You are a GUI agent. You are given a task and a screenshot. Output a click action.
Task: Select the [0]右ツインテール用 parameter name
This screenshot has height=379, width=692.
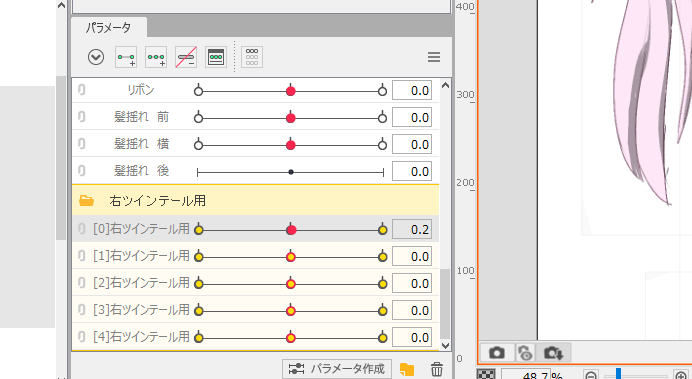(141, 229)
